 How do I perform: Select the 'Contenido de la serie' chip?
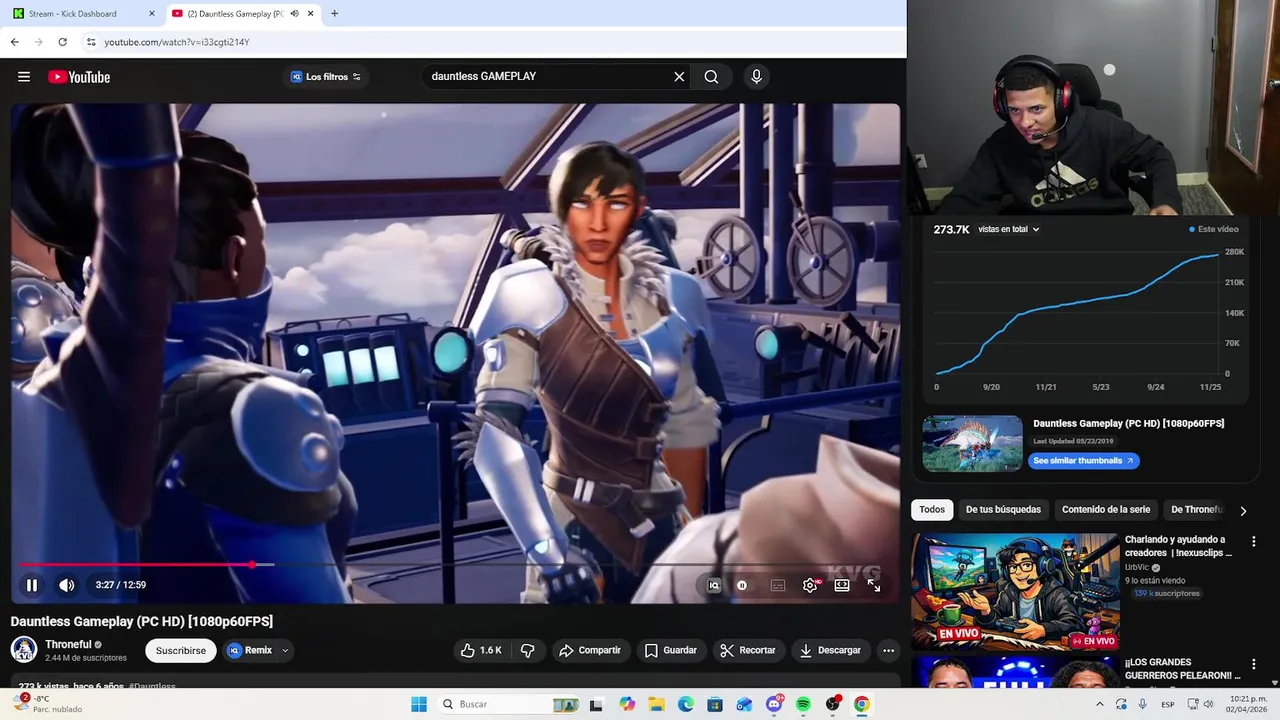coord(1106,510)
